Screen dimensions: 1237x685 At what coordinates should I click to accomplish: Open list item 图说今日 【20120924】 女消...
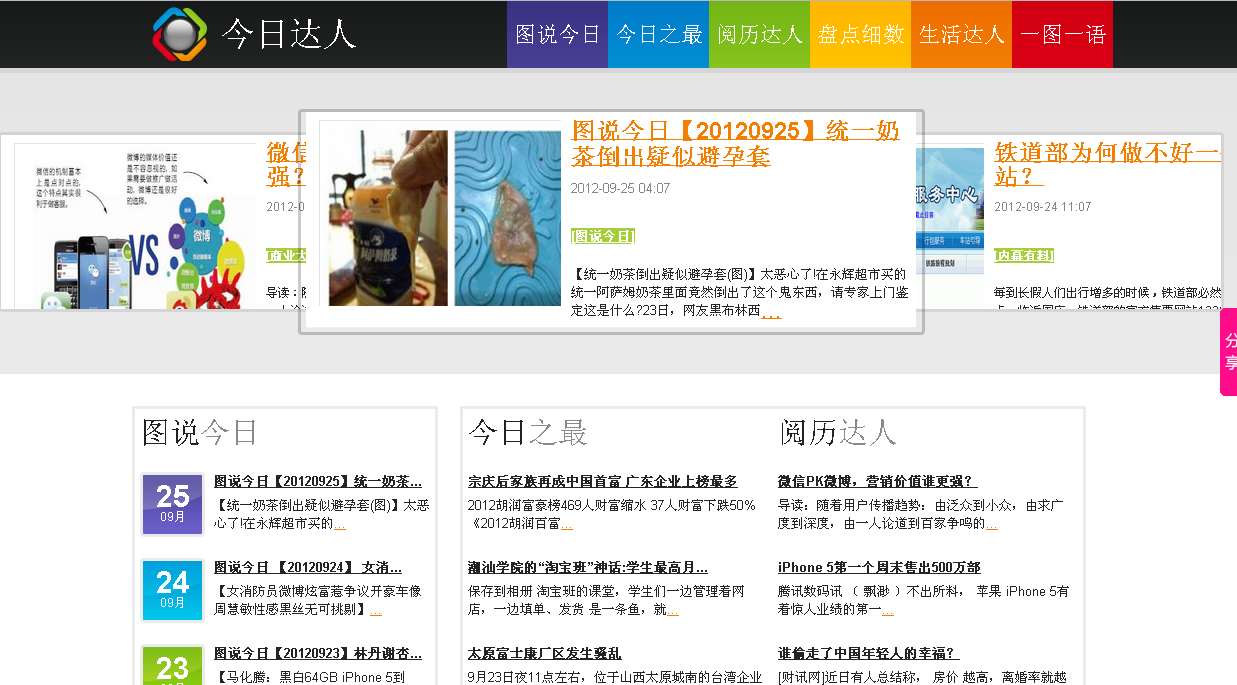308,567
